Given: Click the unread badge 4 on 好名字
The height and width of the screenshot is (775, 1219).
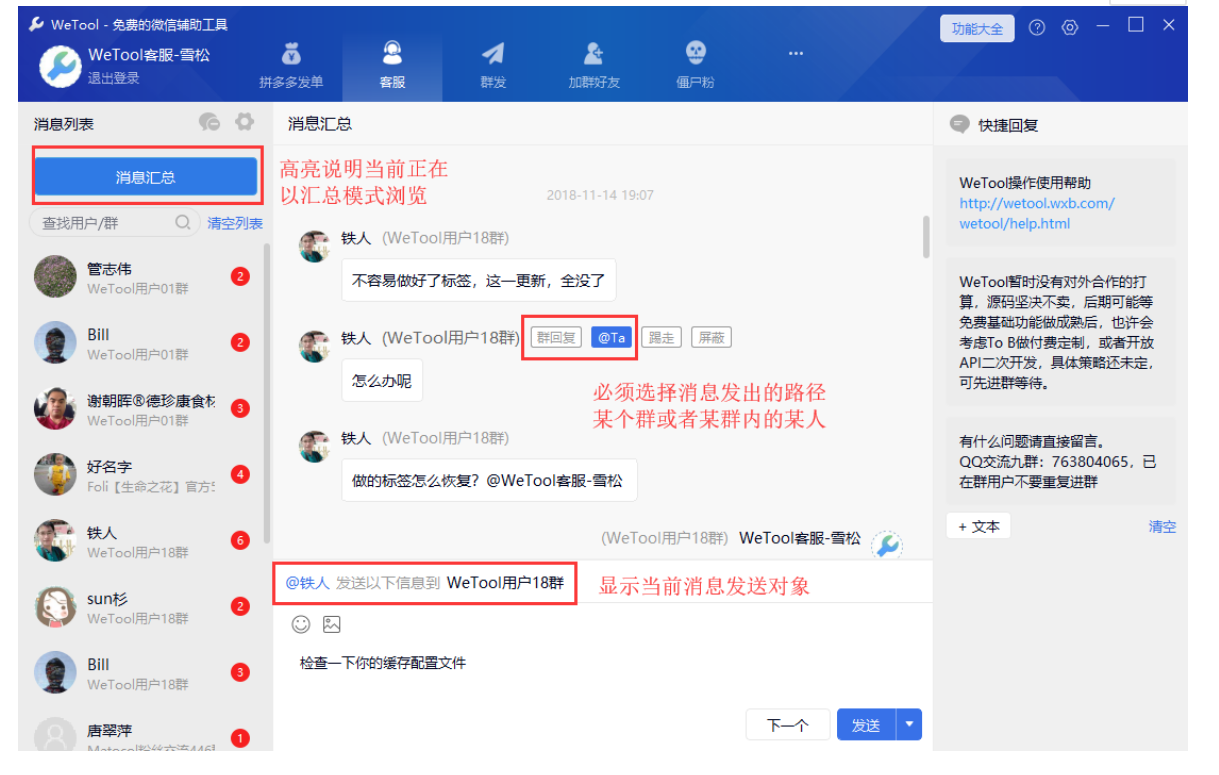Looking at the screenshot, I should [x=240, y=475].
